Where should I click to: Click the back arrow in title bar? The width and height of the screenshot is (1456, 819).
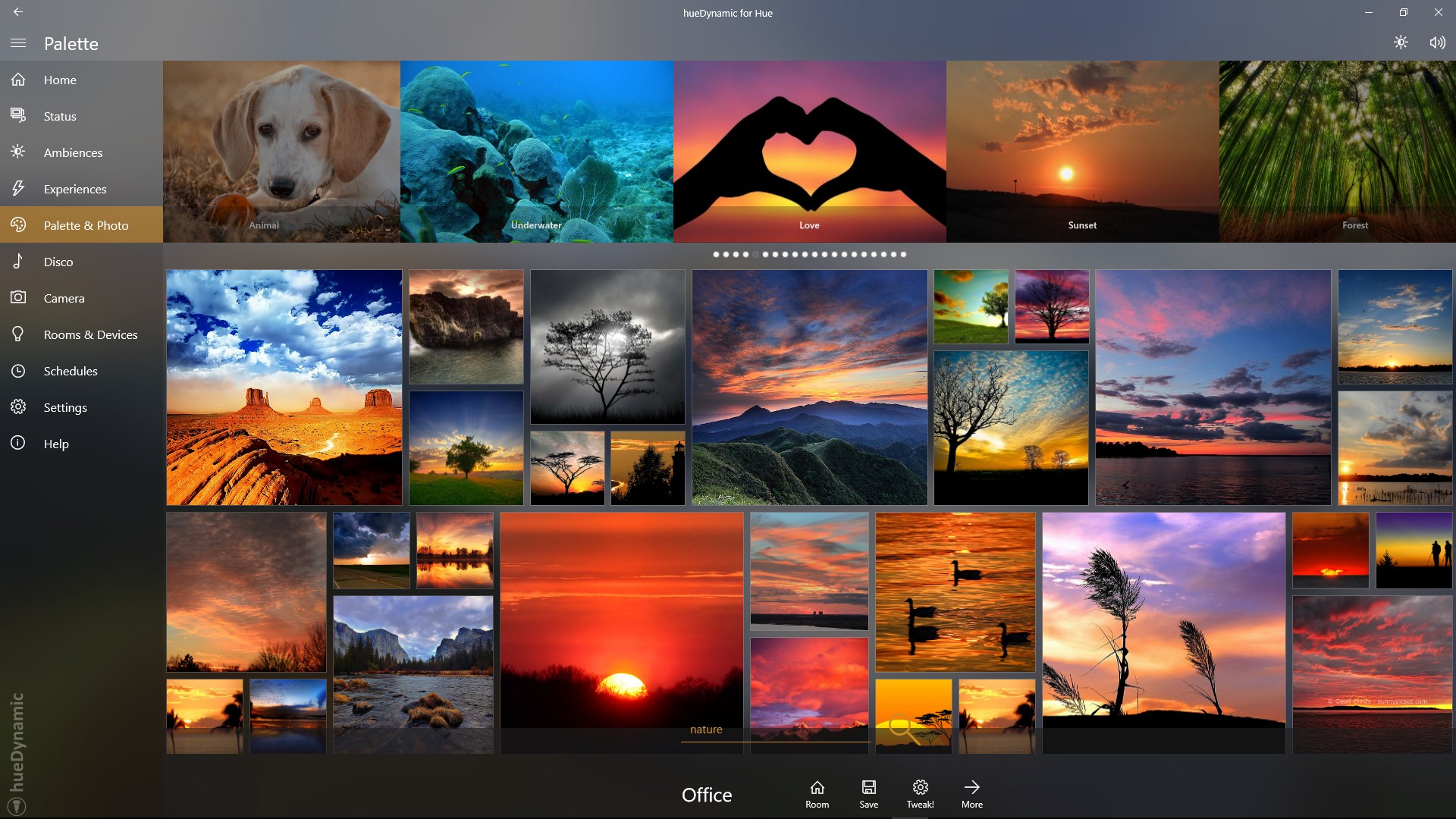18,12
